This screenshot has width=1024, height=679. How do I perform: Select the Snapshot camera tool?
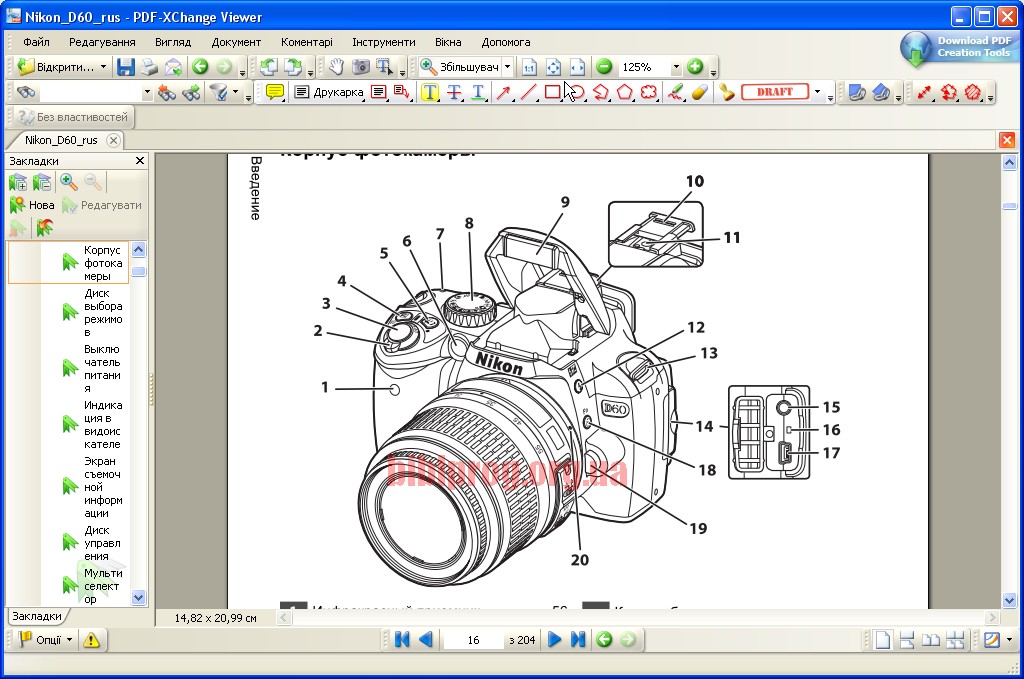point(360,67)
